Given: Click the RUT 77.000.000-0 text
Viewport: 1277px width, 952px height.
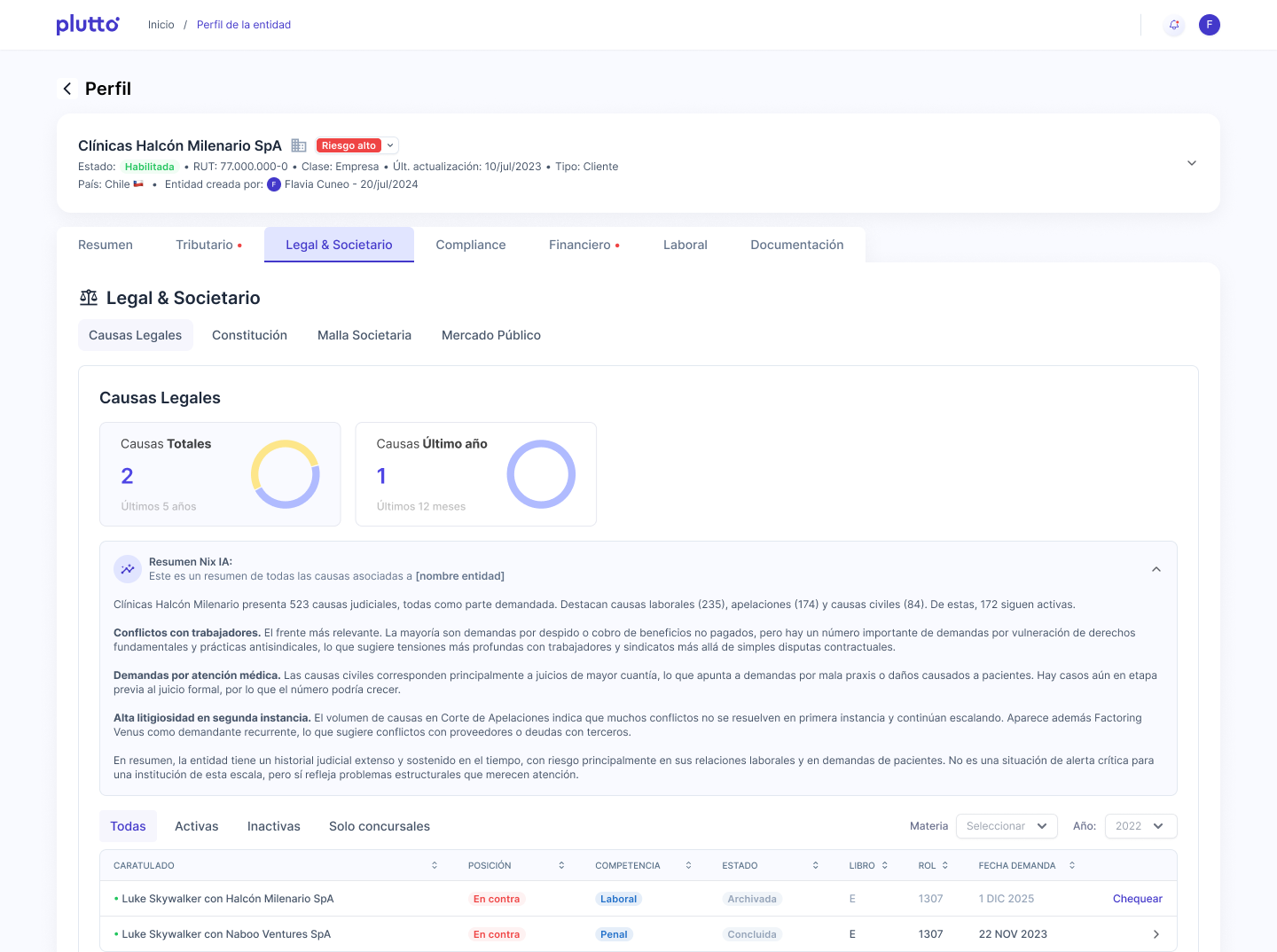Looking at the screenshot, I should 240,167.
